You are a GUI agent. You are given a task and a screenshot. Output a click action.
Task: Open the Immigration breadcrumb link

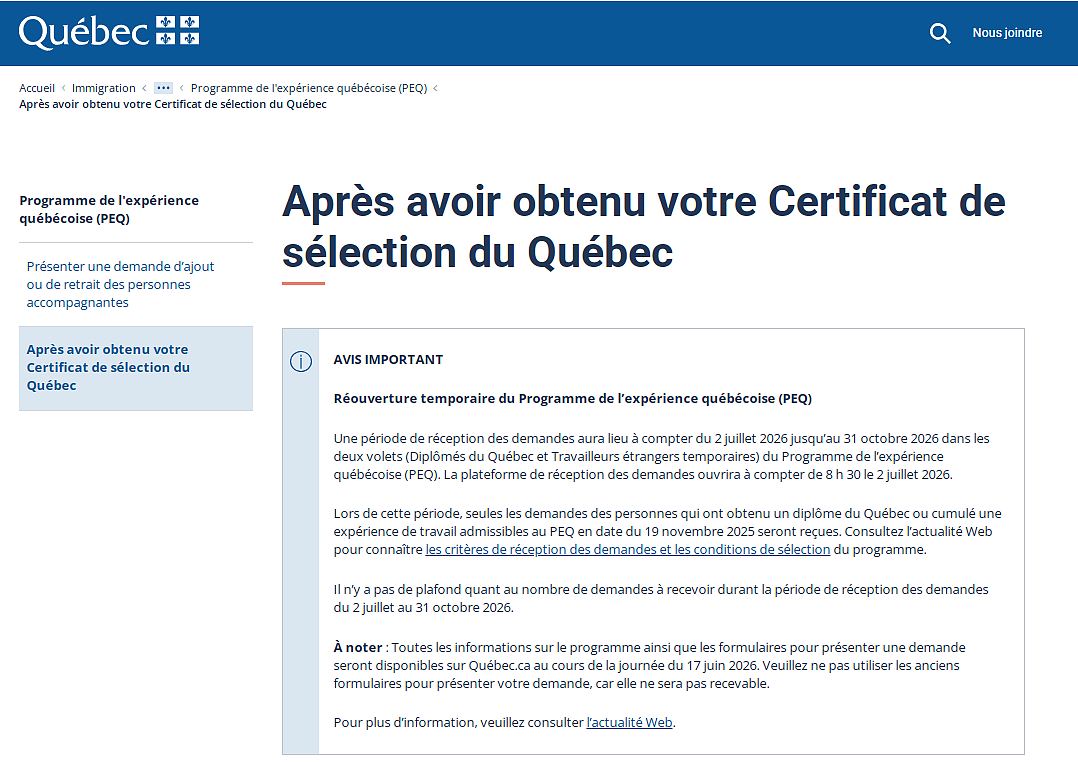coord(104,88)
